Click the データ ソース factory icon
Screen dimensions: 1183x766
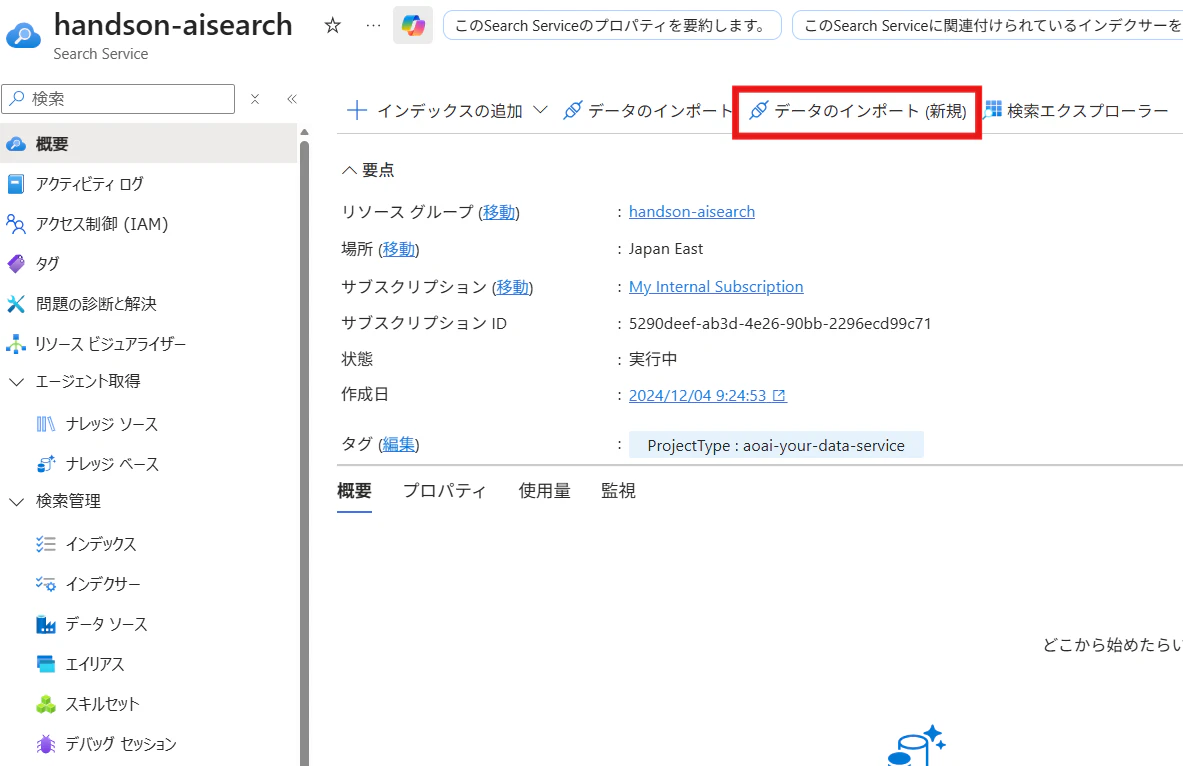46,624
